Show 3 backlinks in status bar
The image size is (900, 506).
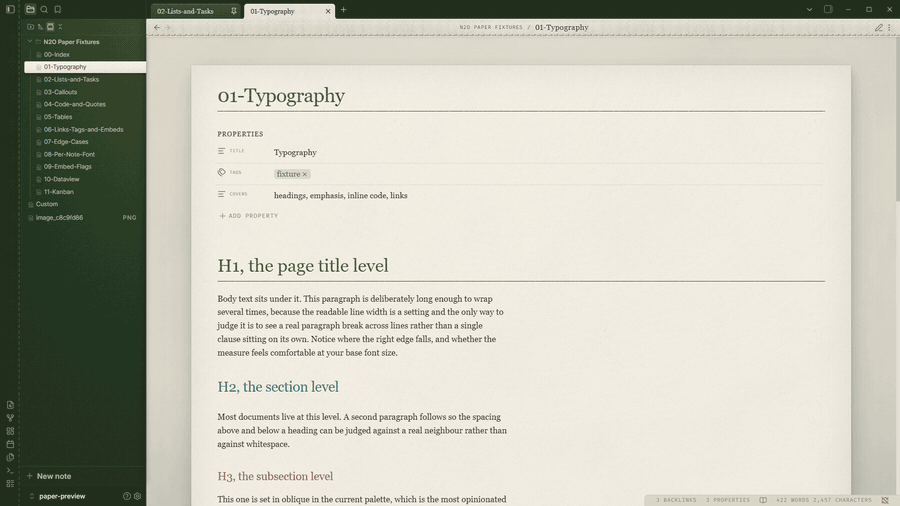click(x=676, y=500)
